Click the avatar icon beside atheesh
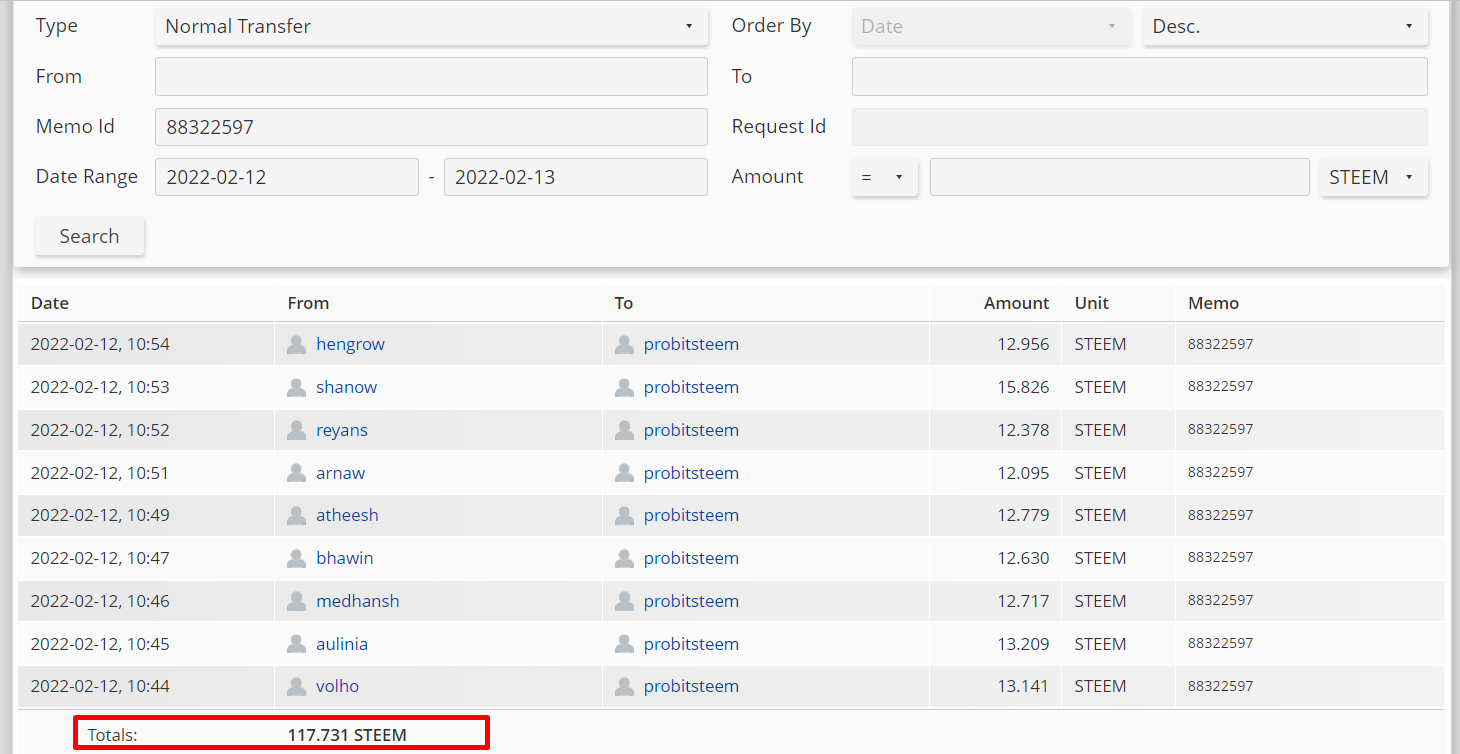This screenshot has height=754, width=1460. 296,515
